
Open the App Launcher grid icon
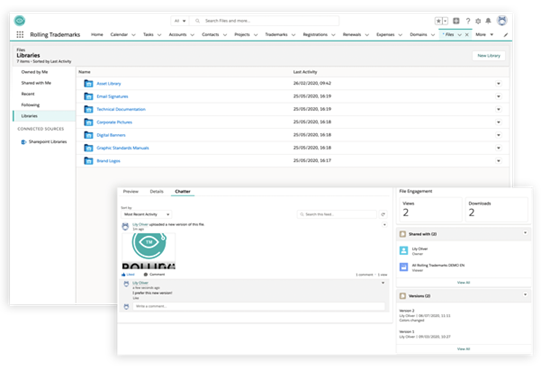(20, 34)
